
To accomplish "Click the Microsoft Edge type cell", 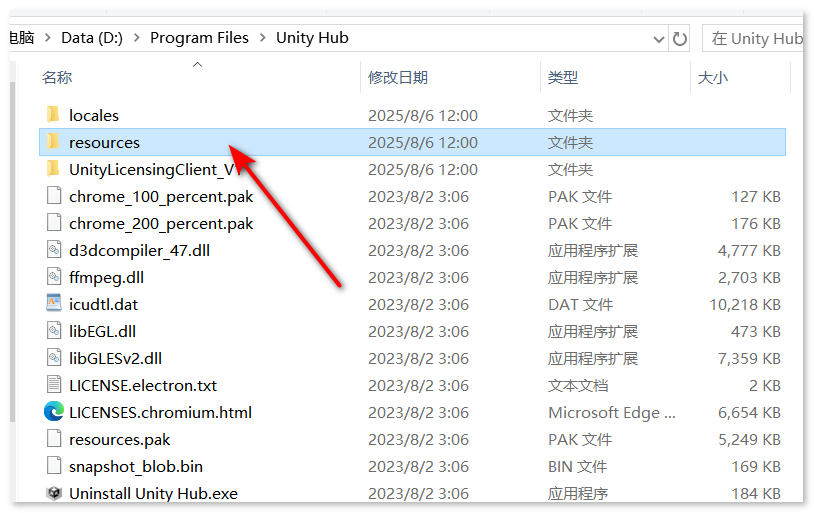I will tap(612, 412).
